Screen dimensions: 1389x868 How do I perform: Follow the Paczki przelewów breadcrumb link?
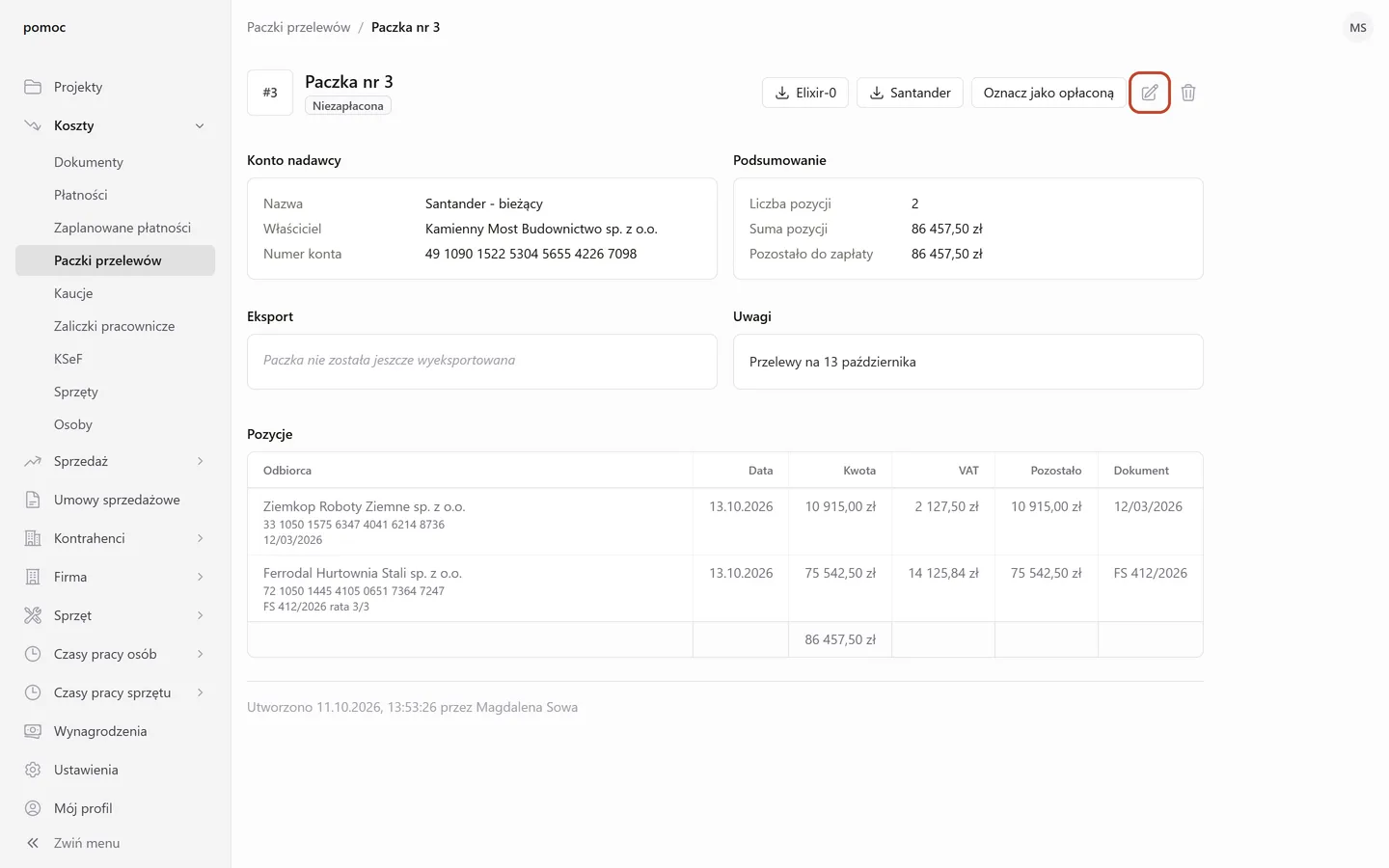click(298, 27)
